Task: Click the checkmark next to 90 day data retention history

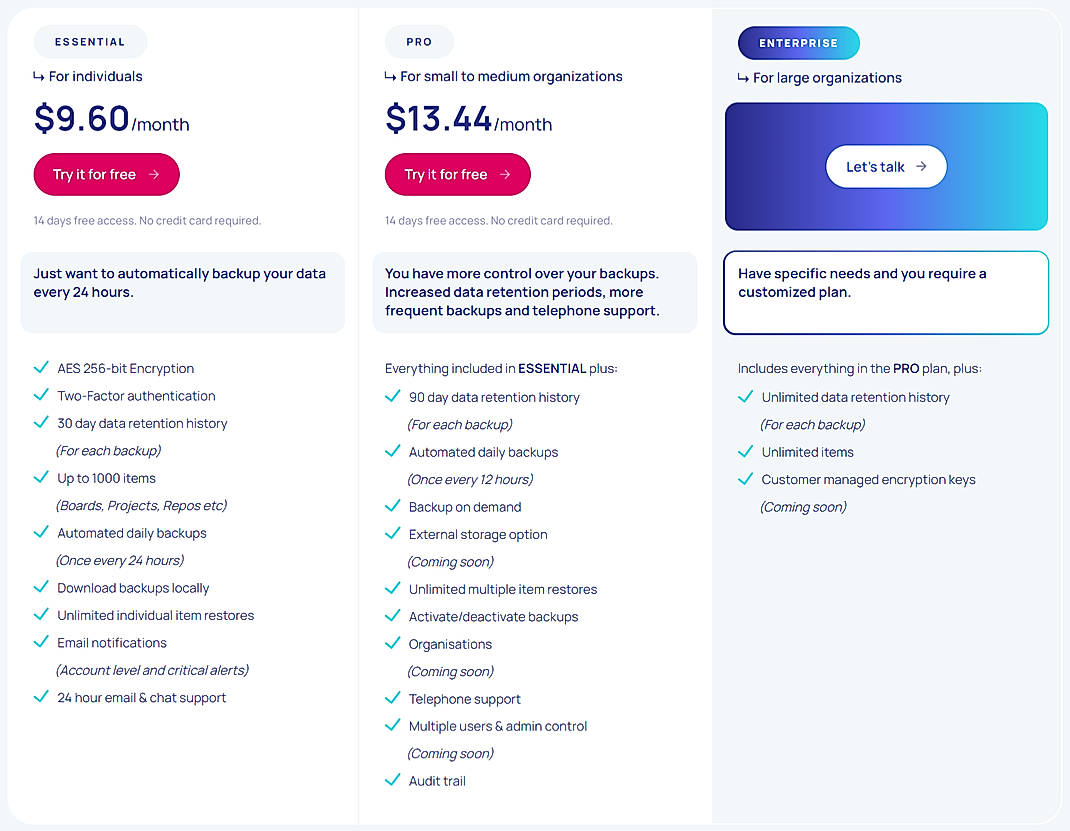Action: pyautogui.click(x=391, y=397)
